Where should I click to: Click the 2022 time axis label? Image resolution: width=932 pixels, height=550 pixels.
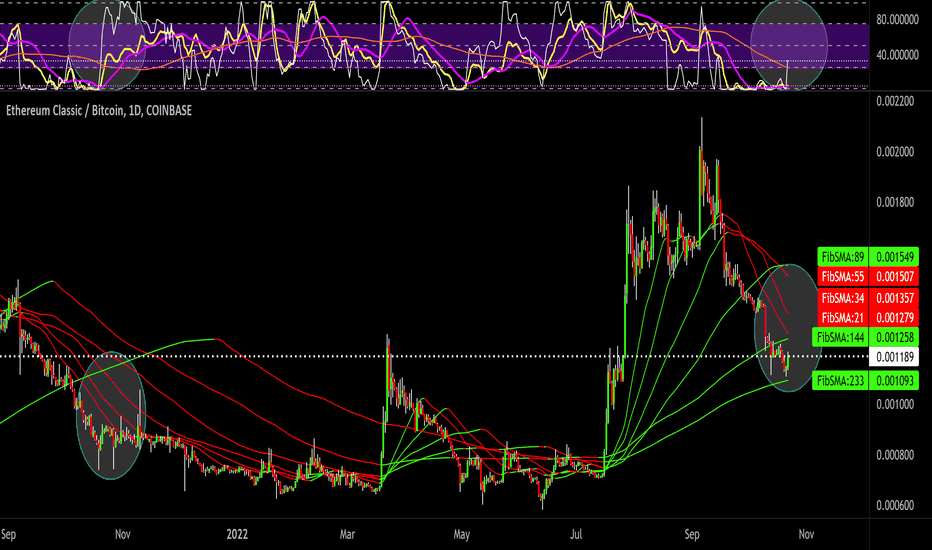pyautogui.click(x=237, y=534)
